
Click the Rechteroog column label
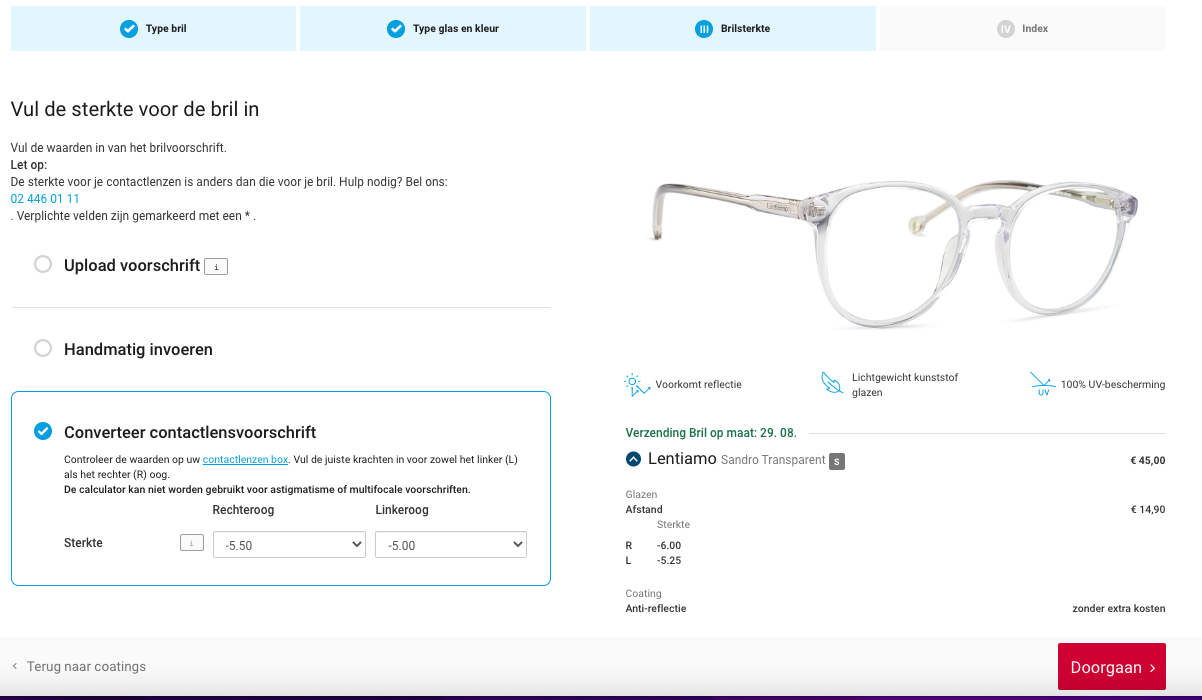click(243, 510)
